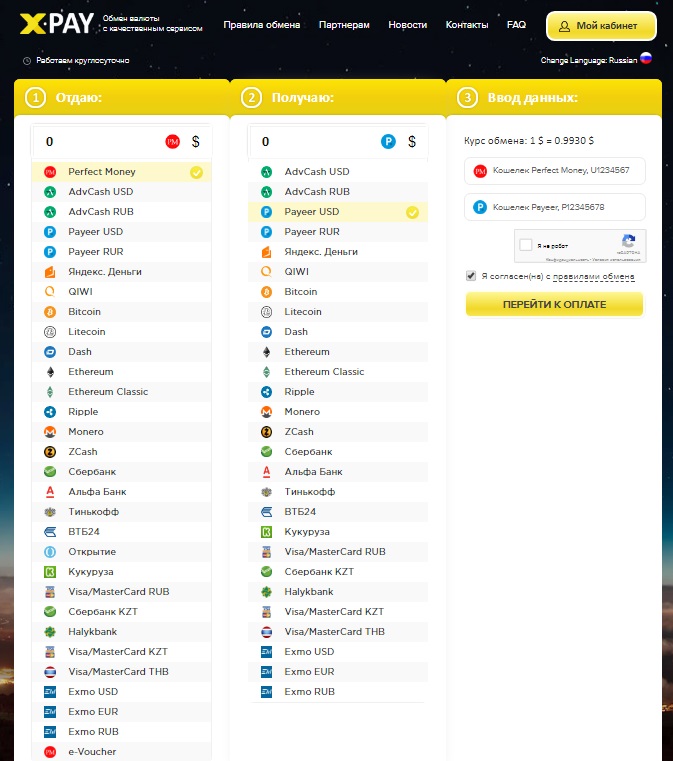Click the Кошелек Perfect Money wallet field
Screen dimensions: 673x761
555,171
